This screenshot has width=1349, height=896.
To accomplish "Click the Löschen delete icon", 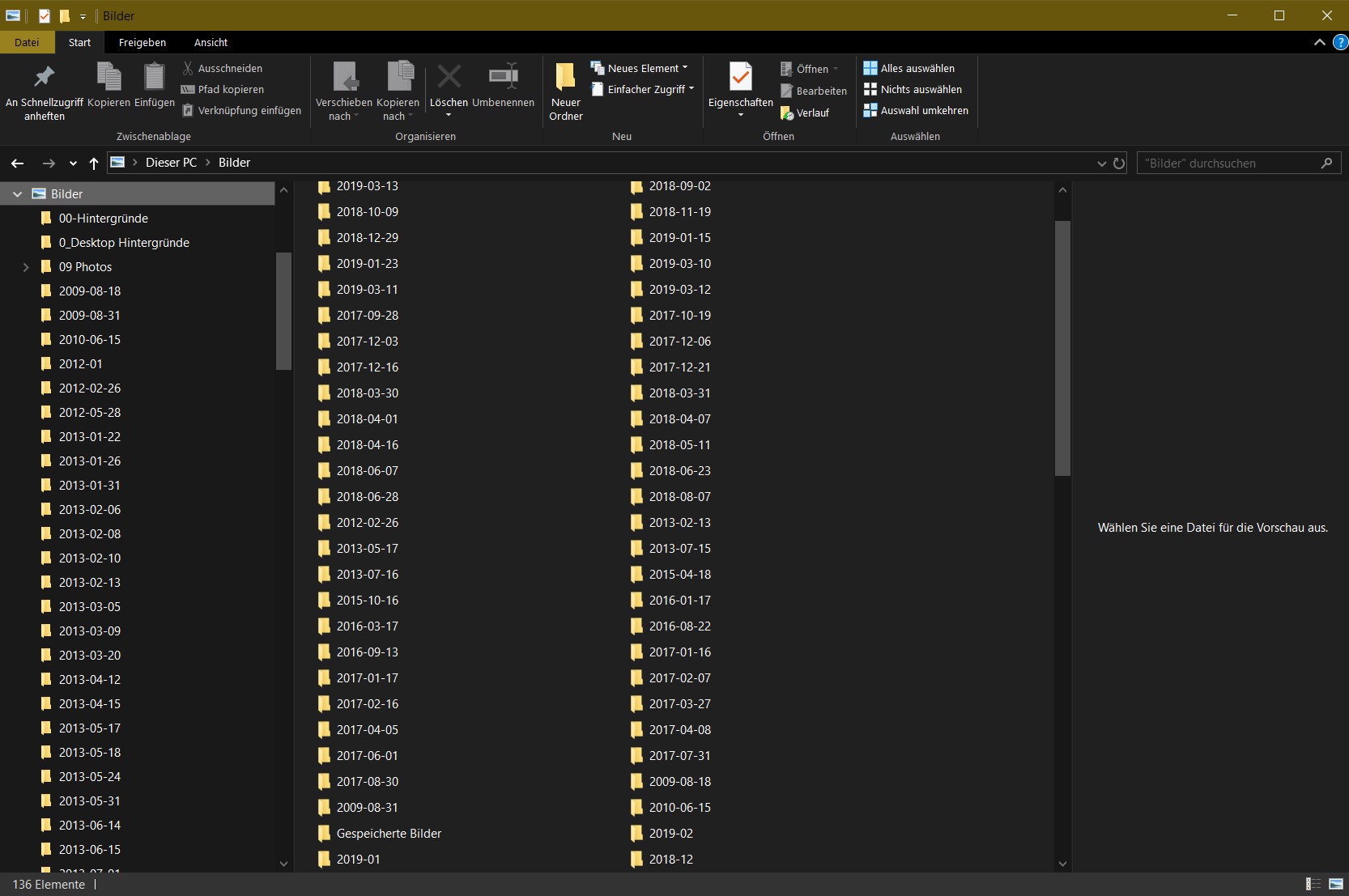I will click(449, 77).
